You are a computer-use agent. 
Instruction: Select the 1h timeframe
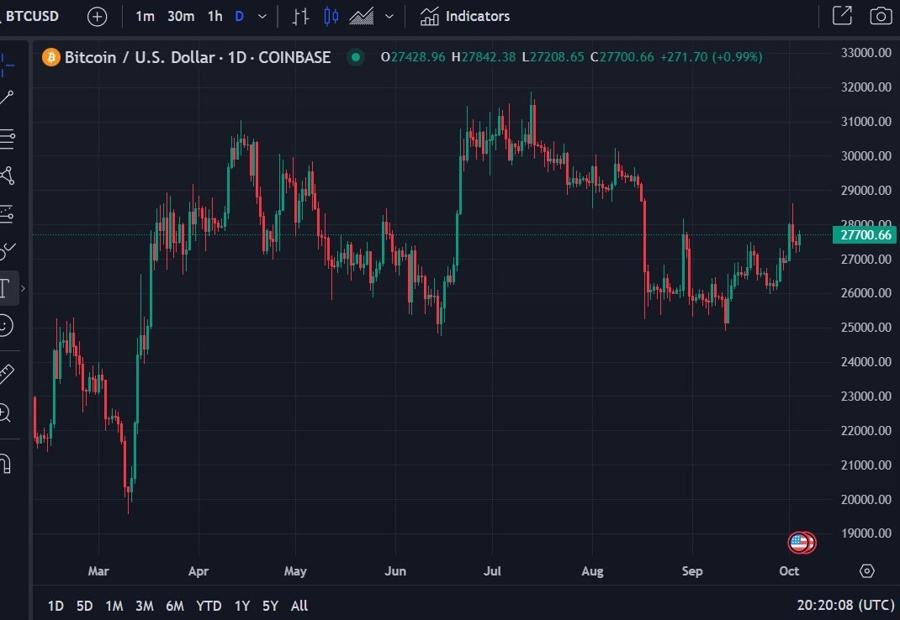click(x=215, y=17)
